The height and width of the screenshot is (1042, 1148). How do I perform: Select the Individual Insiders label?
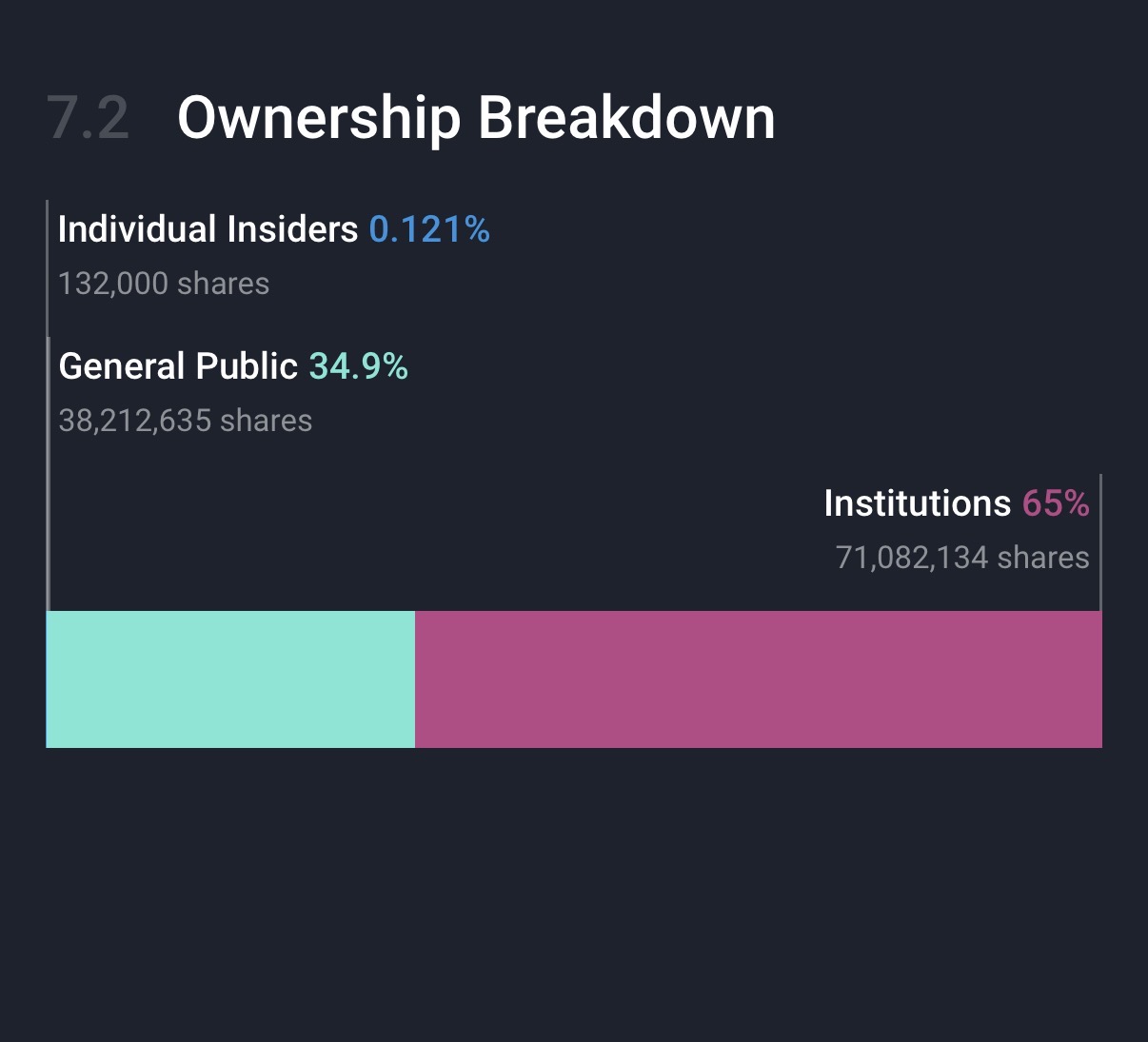tap(208, 229)
